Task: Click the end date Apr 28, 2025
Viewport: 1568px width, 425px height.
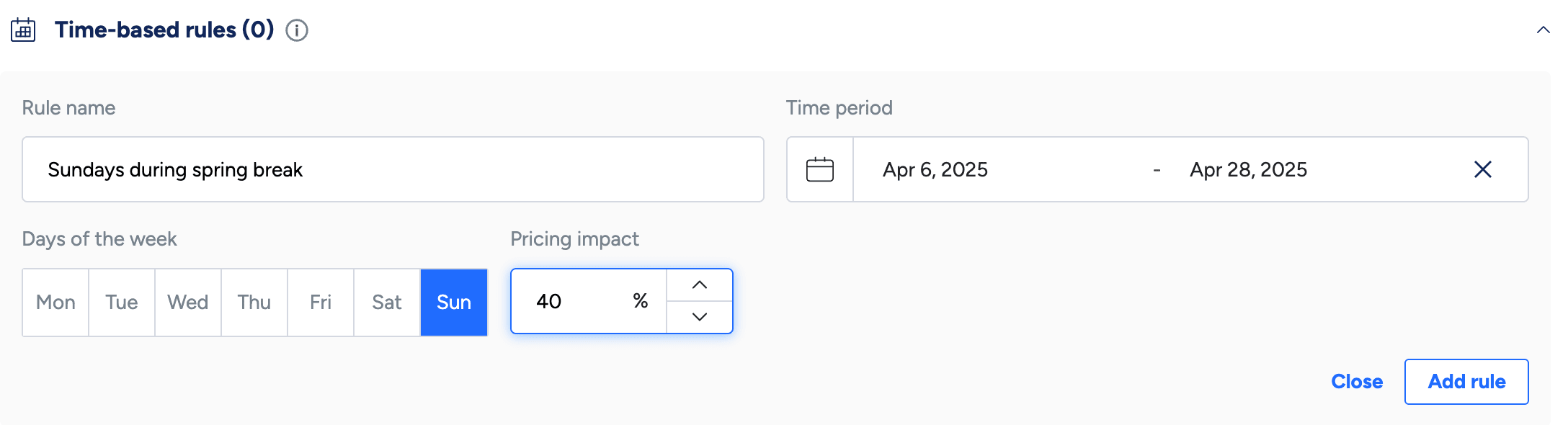Action: pyautogui.click(x=1248, y=169)
